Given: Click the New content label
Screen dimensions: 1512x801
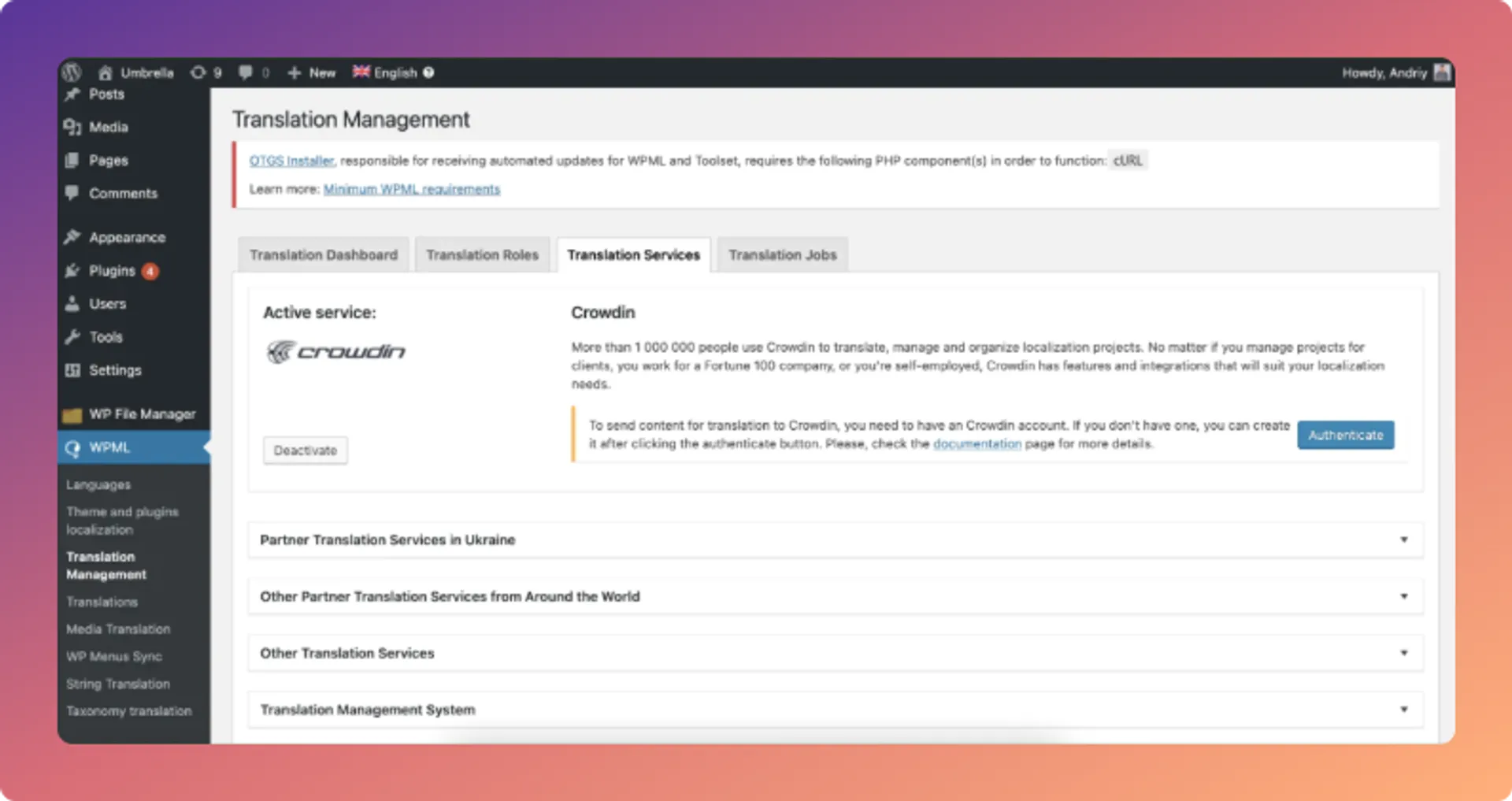Looking at the screenshot, I should click(322, 72).
